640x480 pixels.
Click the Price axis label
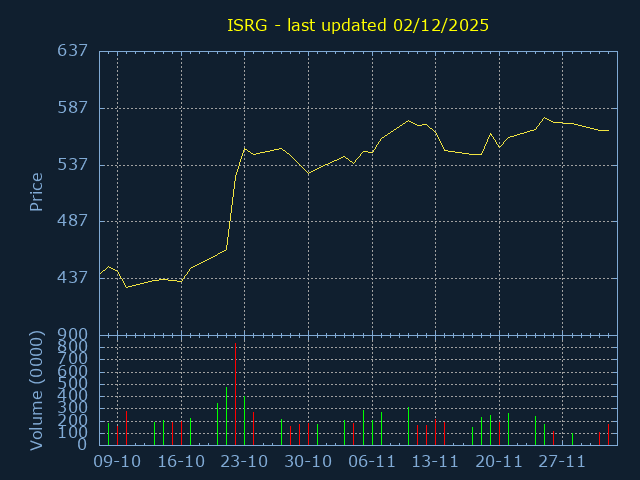pyautogui.click(x=36, y=192)
